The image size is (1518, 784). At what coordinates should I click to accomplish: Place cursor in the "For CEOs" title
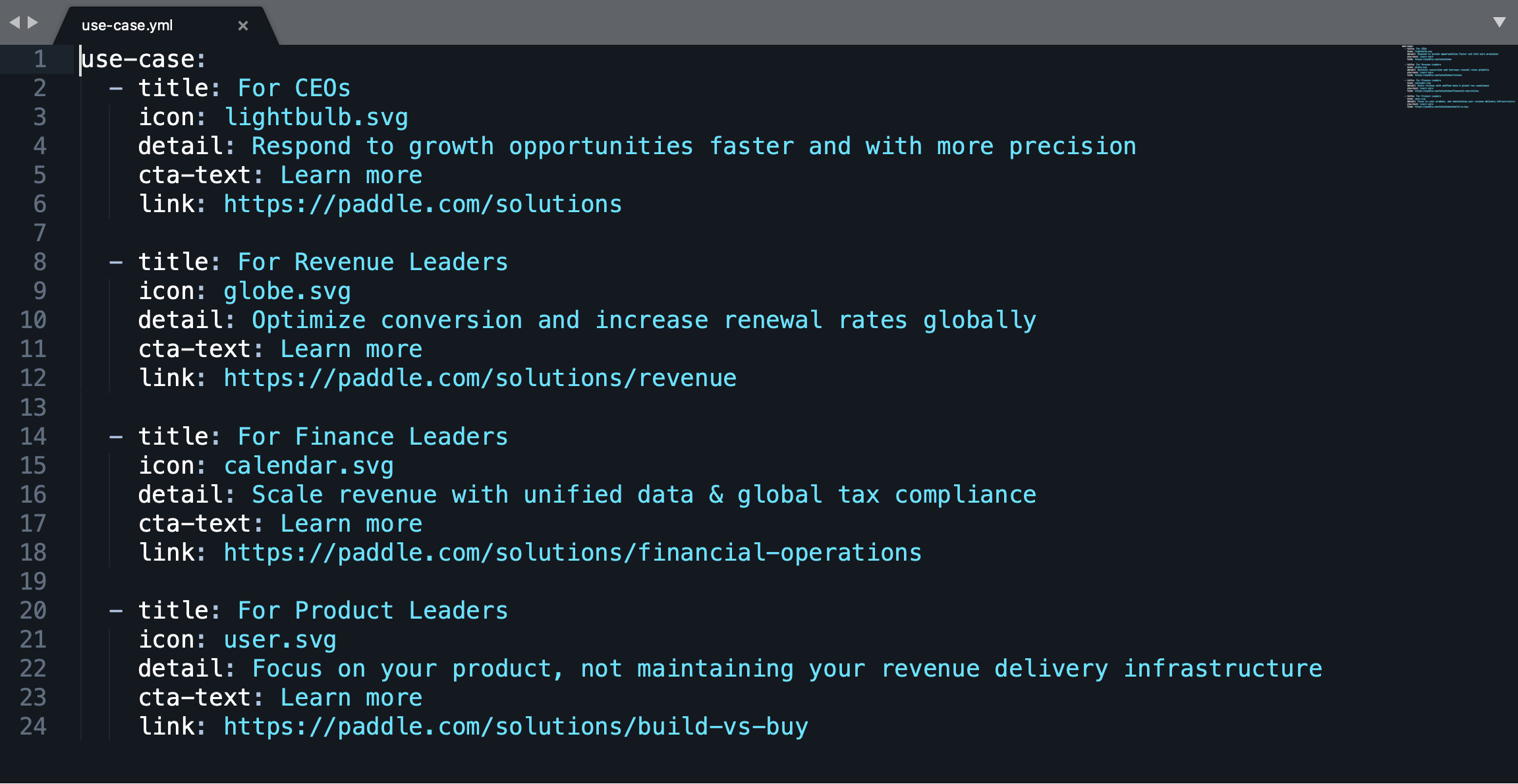tap(294, 88)
